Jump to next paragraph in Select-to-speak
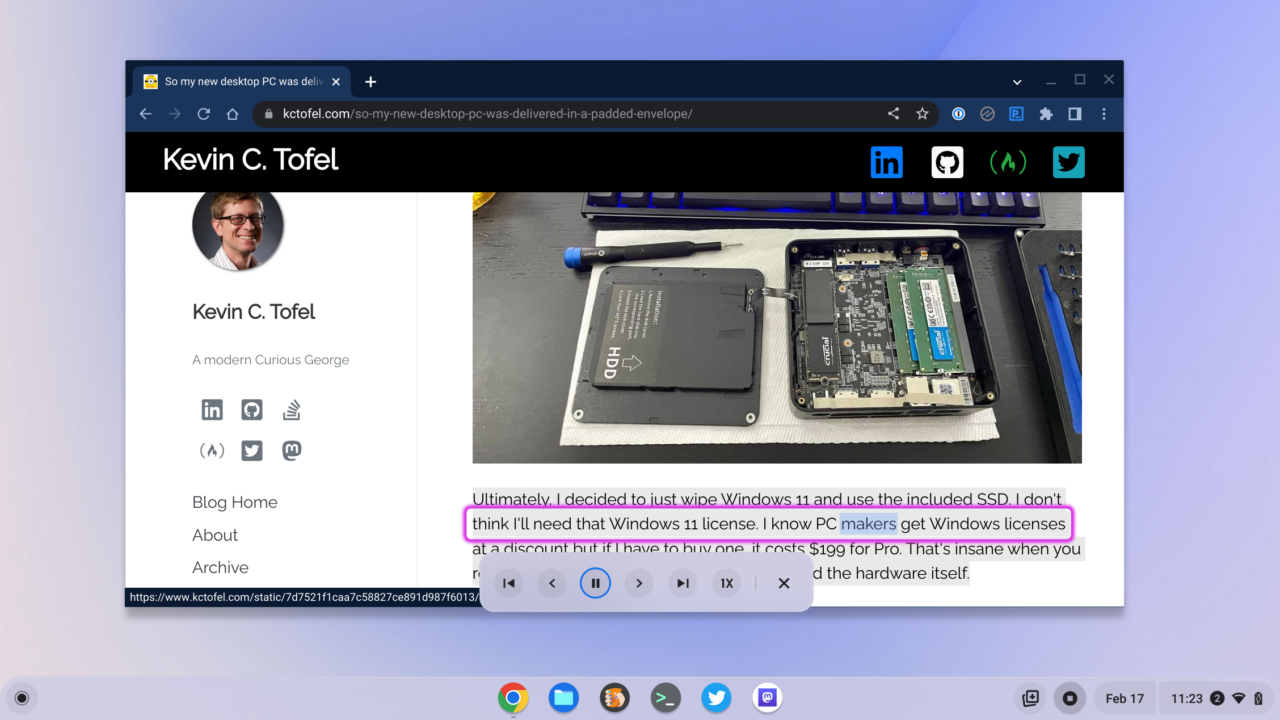 (682, 583)
